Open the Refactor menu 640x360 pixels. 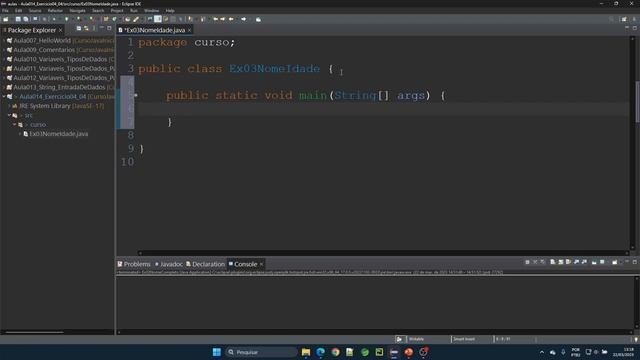pos(55,11)
